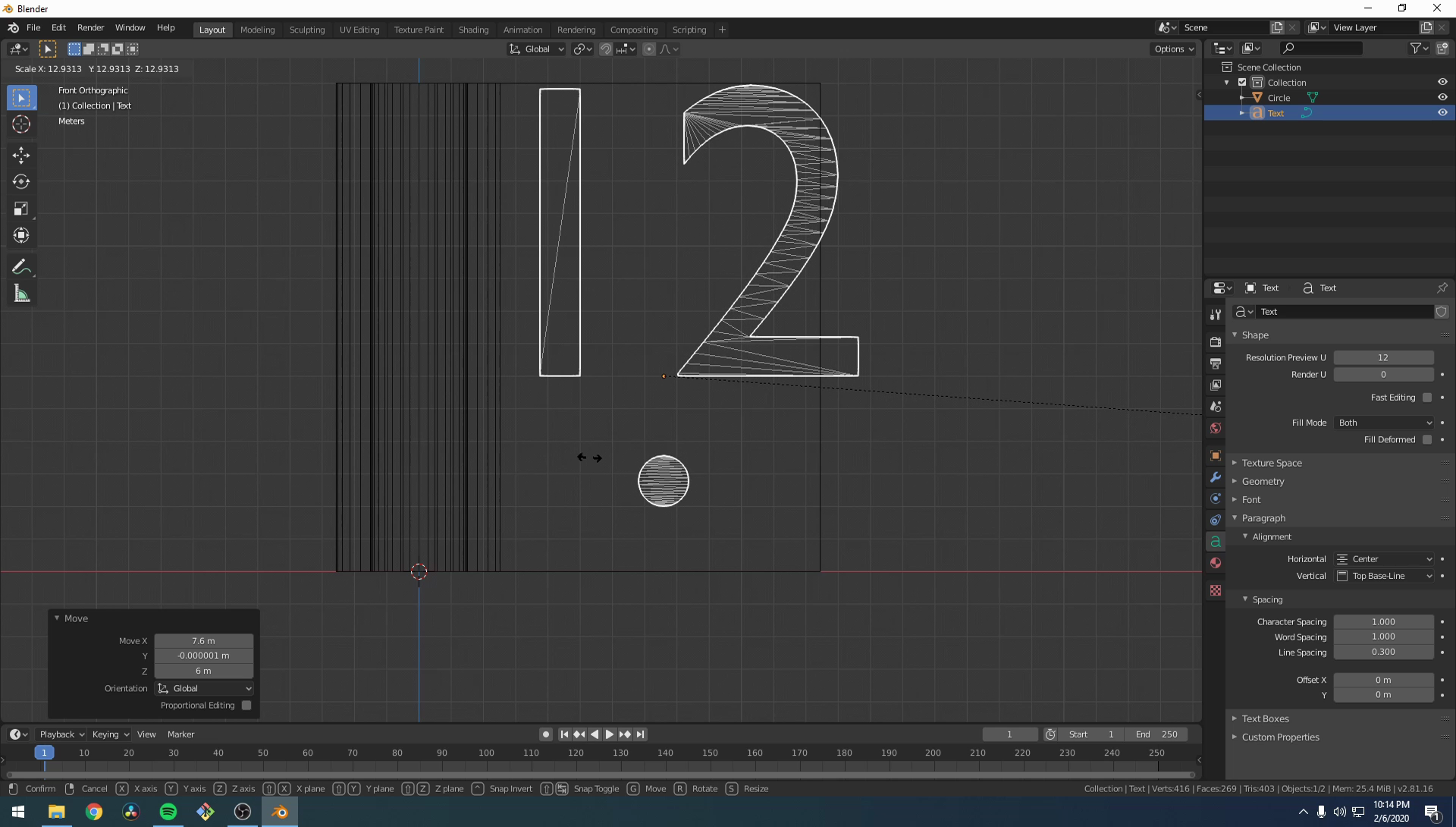Open the timeline Keying menu
This screenshot has width=1456, height=827.
[x=111, y=734]
